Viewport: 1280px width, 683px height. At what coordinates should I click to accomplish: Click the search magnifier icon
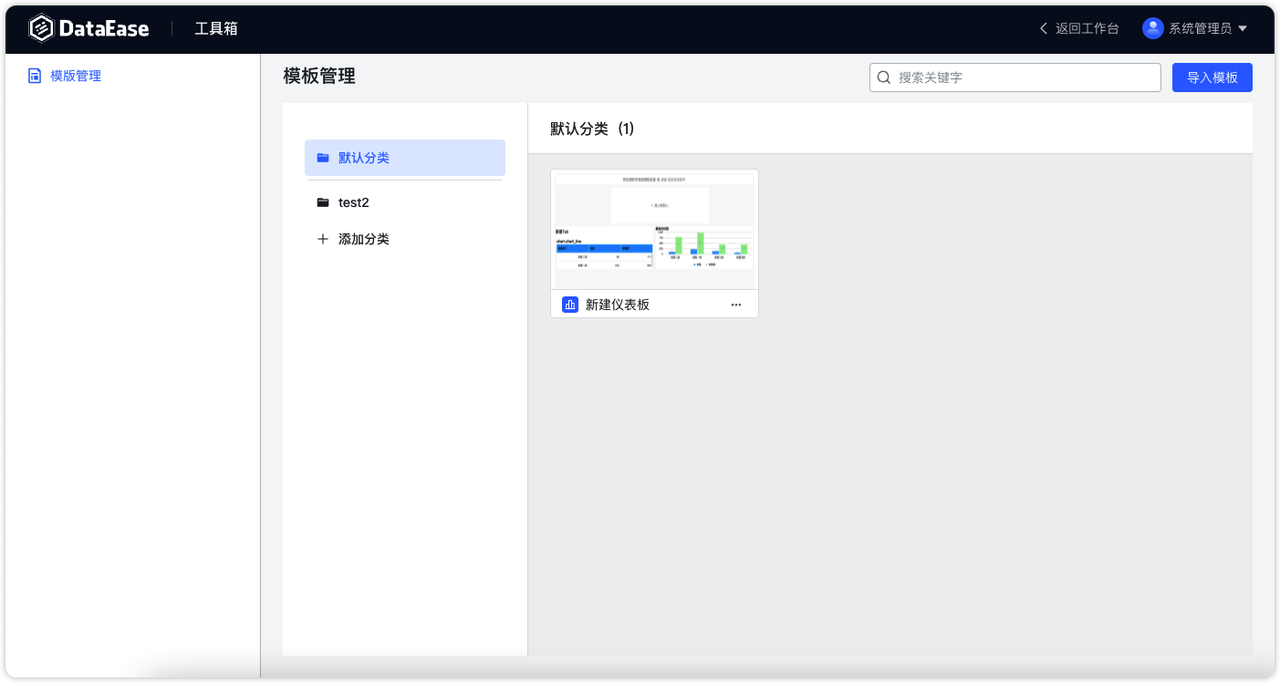tap(884, 77)
